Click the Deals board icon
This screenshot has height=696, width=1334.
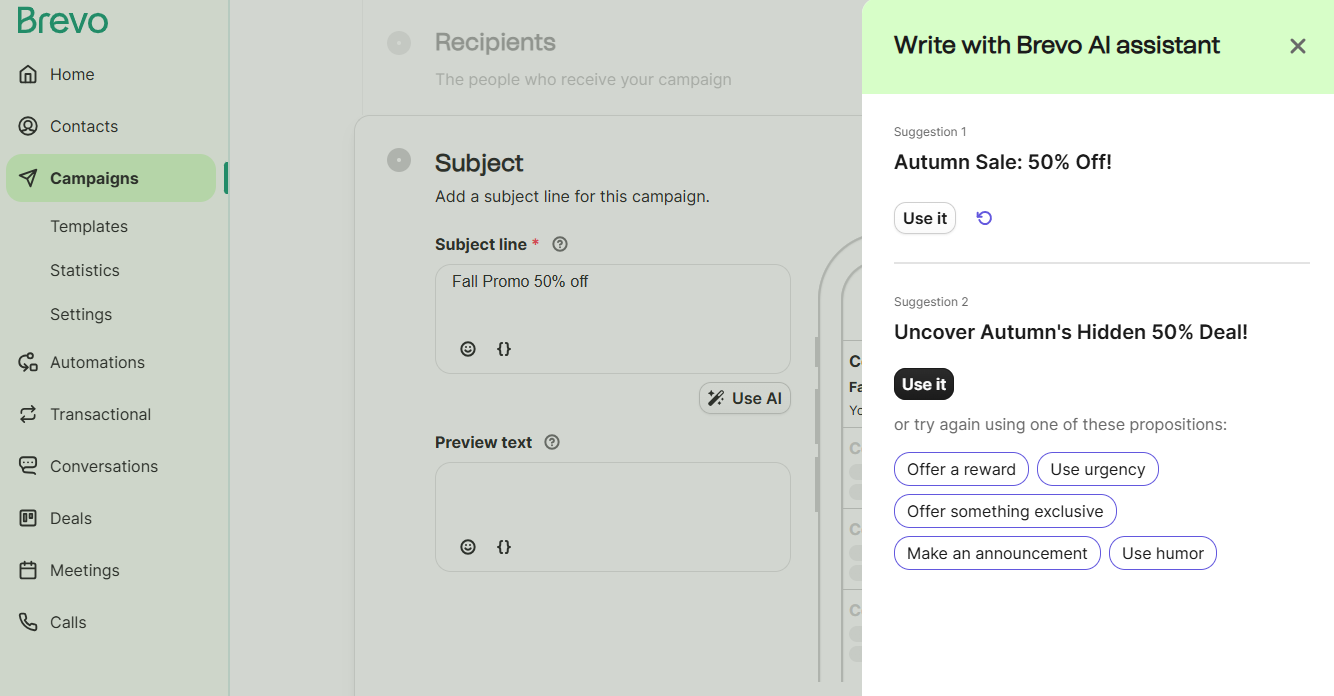[28, 518]
